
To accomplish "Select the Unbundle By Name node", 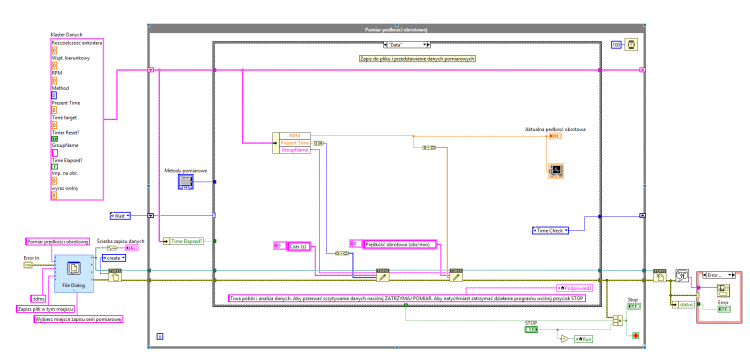I will click(292, 143).
